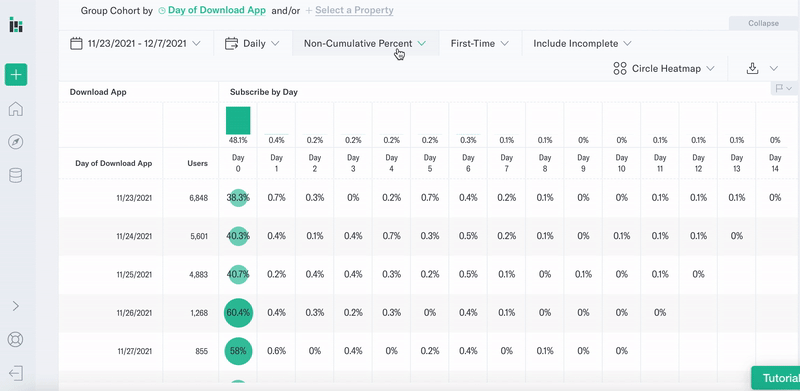Open the Include Incomplete dropdown
Screen dimensions: 800x391
tap(583, 43)
